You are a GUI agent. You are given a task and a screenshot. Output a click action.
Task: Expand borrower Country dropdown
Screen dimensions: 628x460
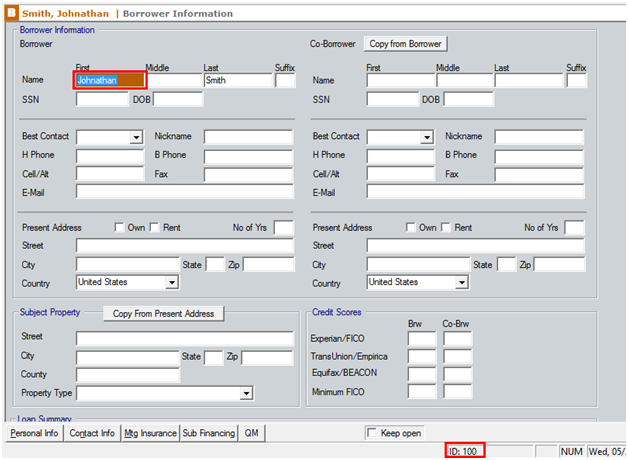(x=172, y=283)
